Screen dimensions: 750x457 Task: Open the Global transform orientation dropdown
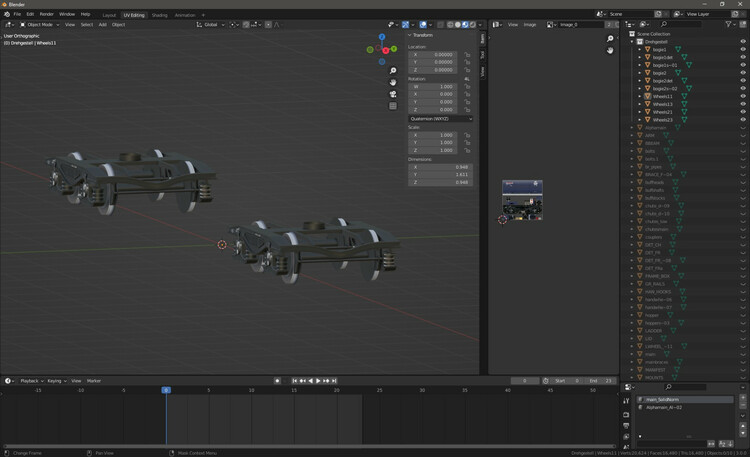pyautogui.click(x=210, y=24)
